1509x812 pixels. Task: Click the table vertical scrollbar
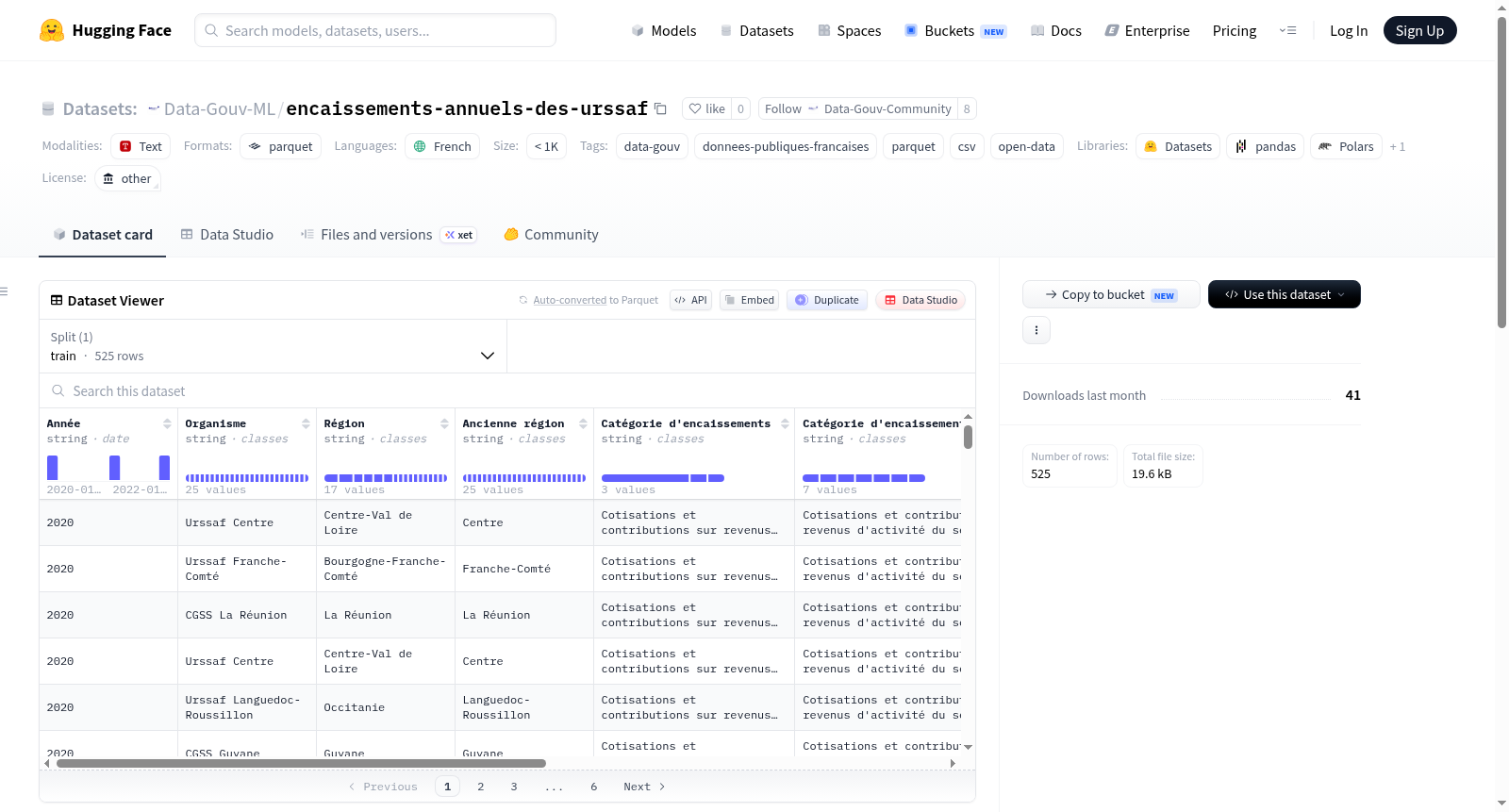[x=968, y=437]
